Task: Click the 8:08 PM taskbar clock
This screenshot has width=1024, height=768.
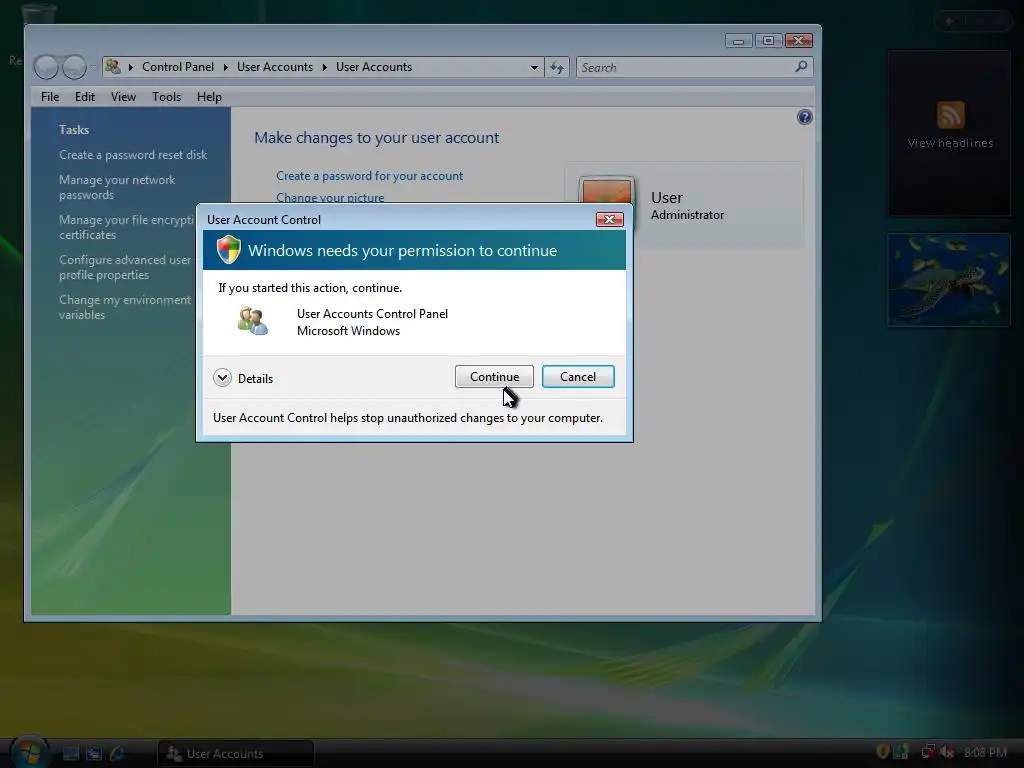Action: [x=985, y=752]
